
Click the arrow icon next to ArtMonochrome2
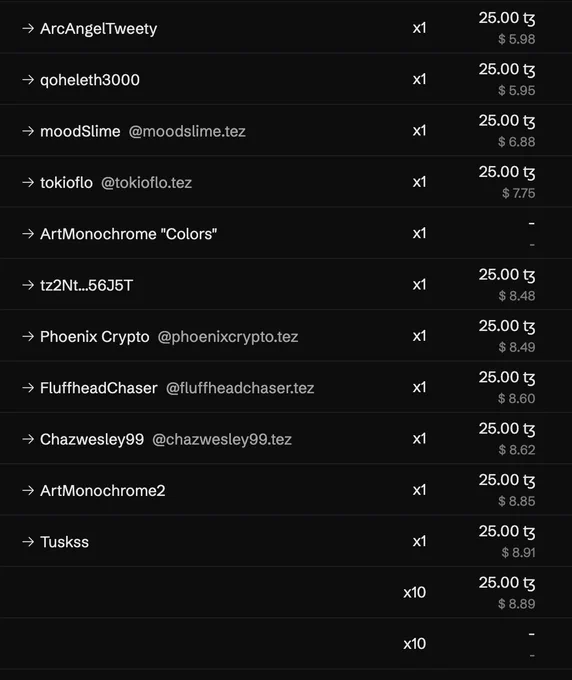click(28, 490)
